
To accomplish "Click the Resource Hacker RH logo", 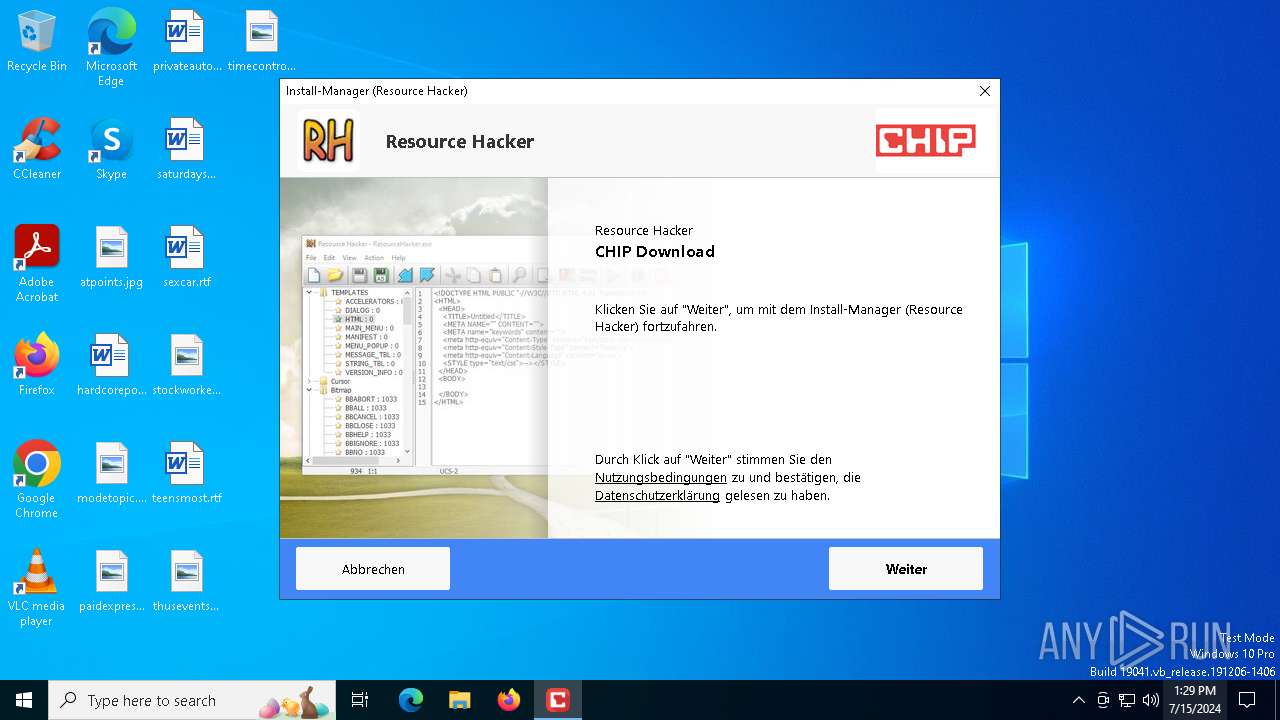I will (x=328, y=141).
